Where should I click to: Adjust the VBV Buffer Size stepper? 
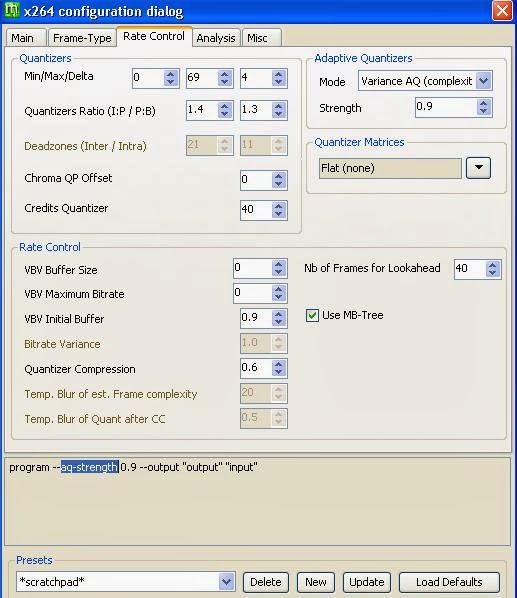pyautogui.click(x=279, y=268)
